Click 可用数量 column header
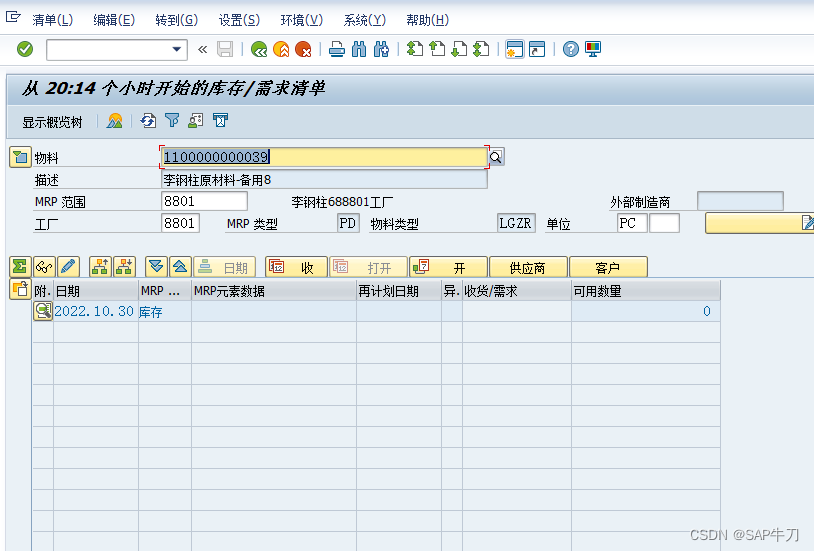Image resolution: width=814 pixels, height=551 pixels. click(646, 291)
